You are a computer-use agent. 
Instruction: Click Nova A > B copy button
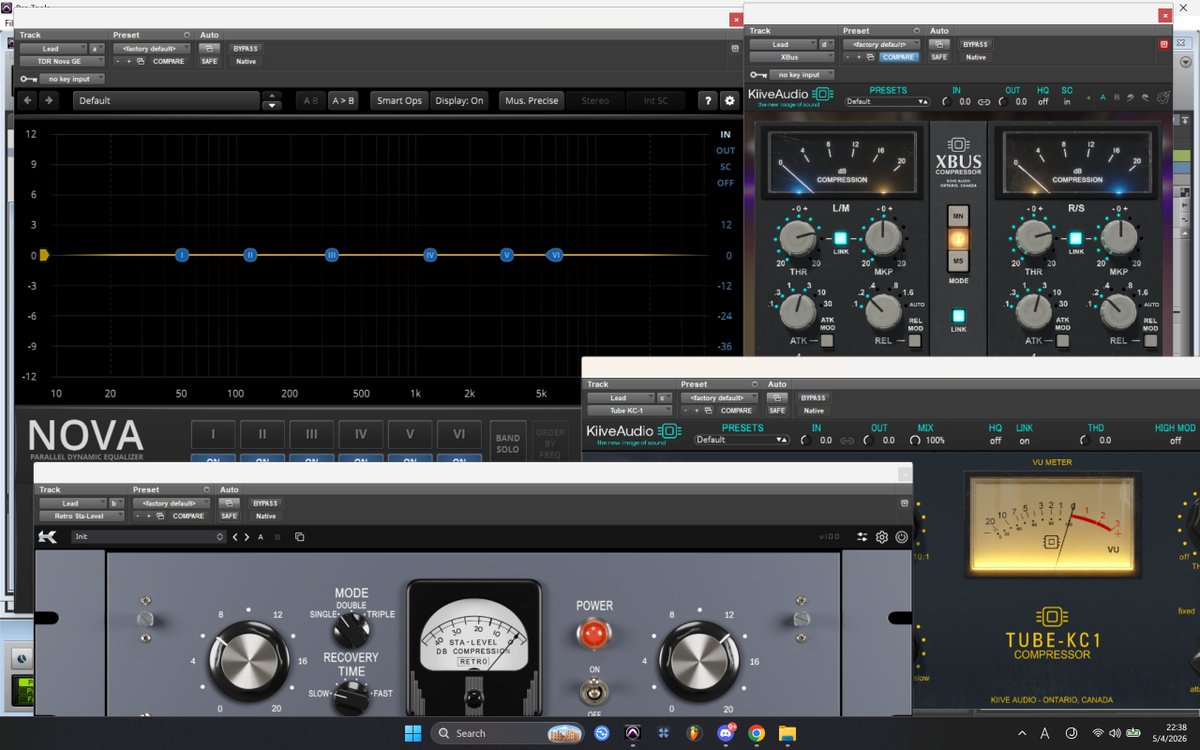point(343,100)
